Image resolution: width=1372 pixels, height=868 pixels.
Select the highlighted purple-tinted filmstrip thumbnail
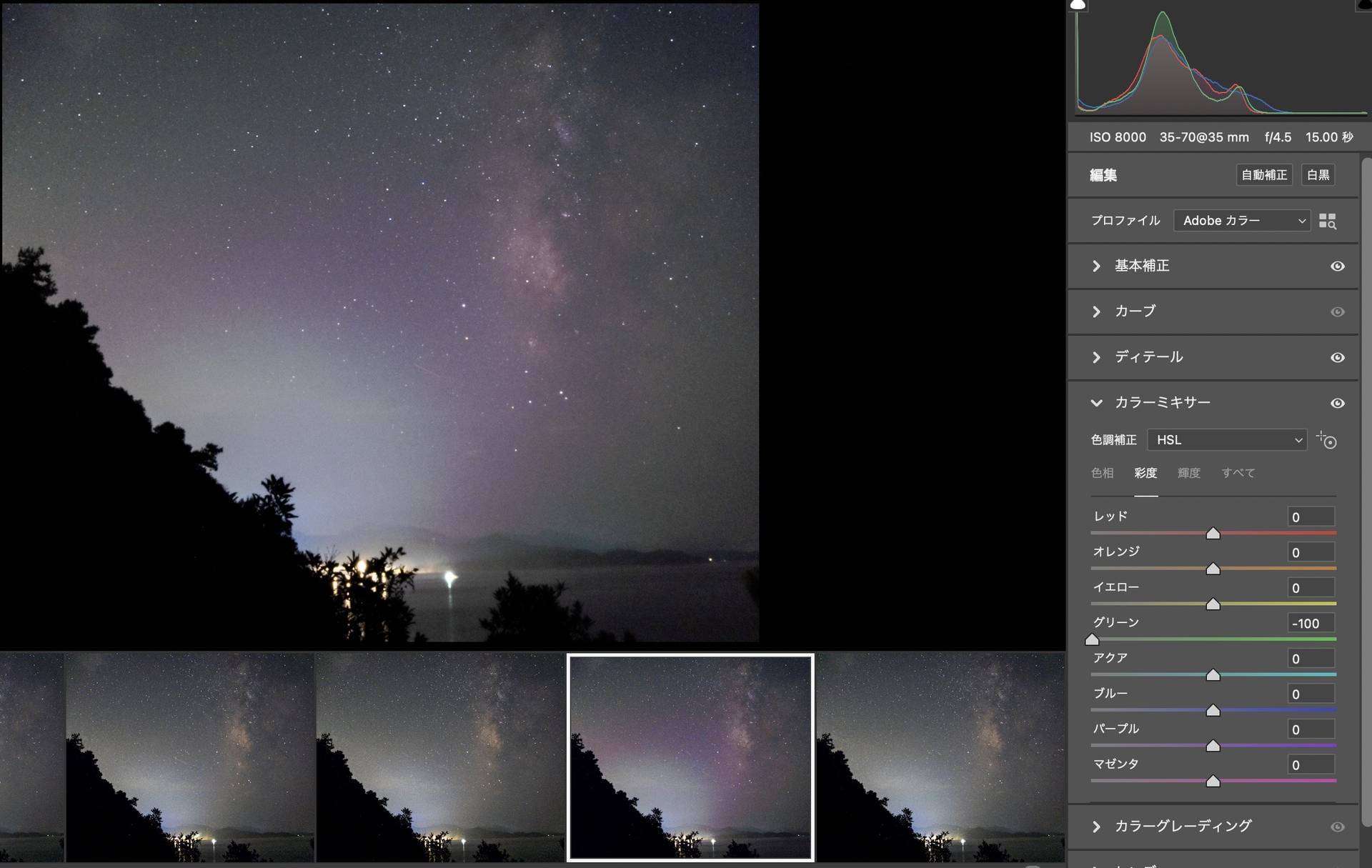690,758
